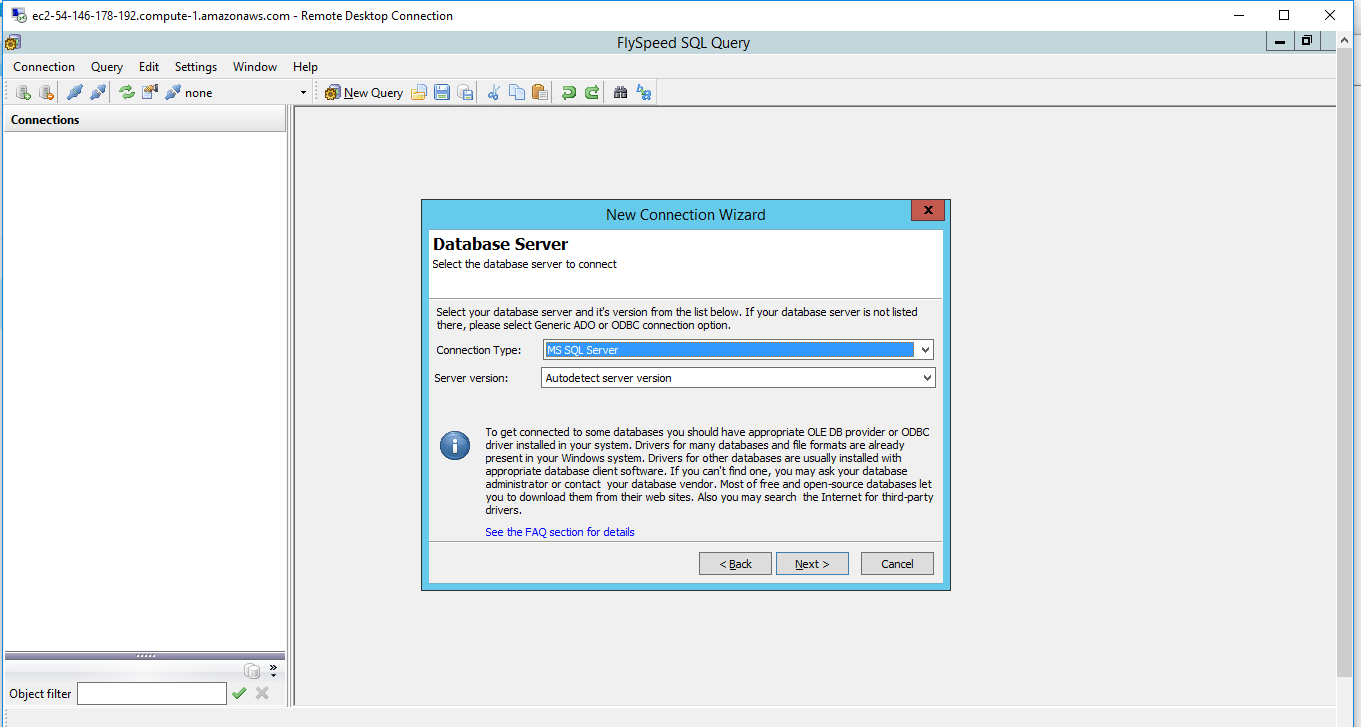This screenshot has width=1361, height=727.
Task: Open the Connection Type dropdown
Action: coord(924,349)
